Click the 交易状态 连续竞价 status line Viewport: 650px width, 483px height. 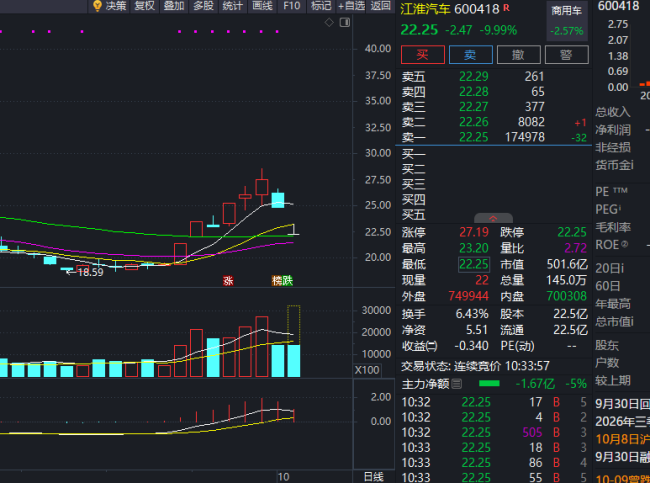pyautogui.click(x=475, y=366)
